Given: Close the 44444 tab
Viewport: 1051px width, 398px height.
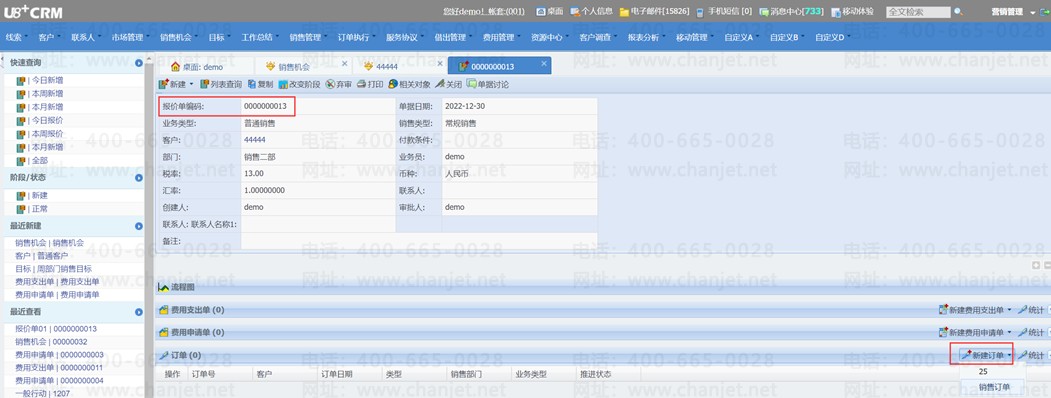Looking at the screenshot, I should coord(440,64).
